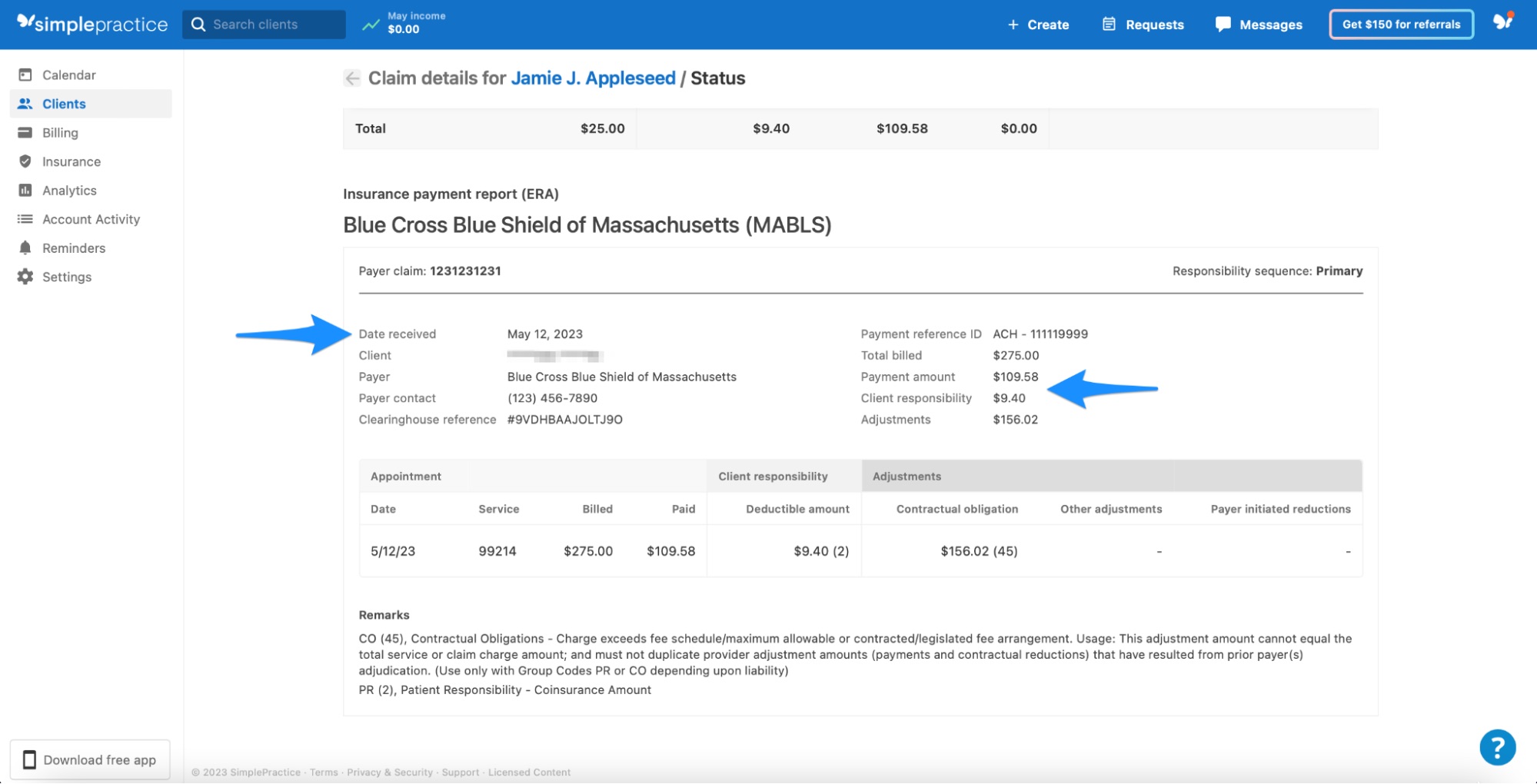Select the Billing icon in sidebar
Viewport: 1537px width, 784px height.
[25, 132]
